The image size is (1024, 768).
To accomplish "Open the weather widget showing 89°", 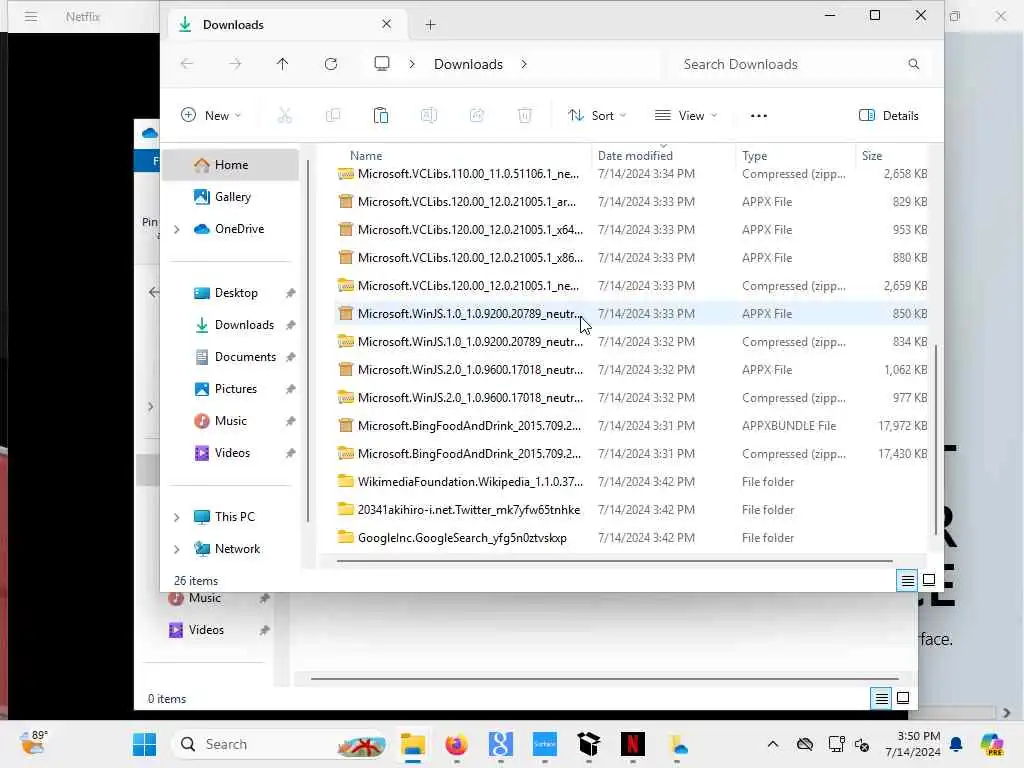I will pos(33,743).
